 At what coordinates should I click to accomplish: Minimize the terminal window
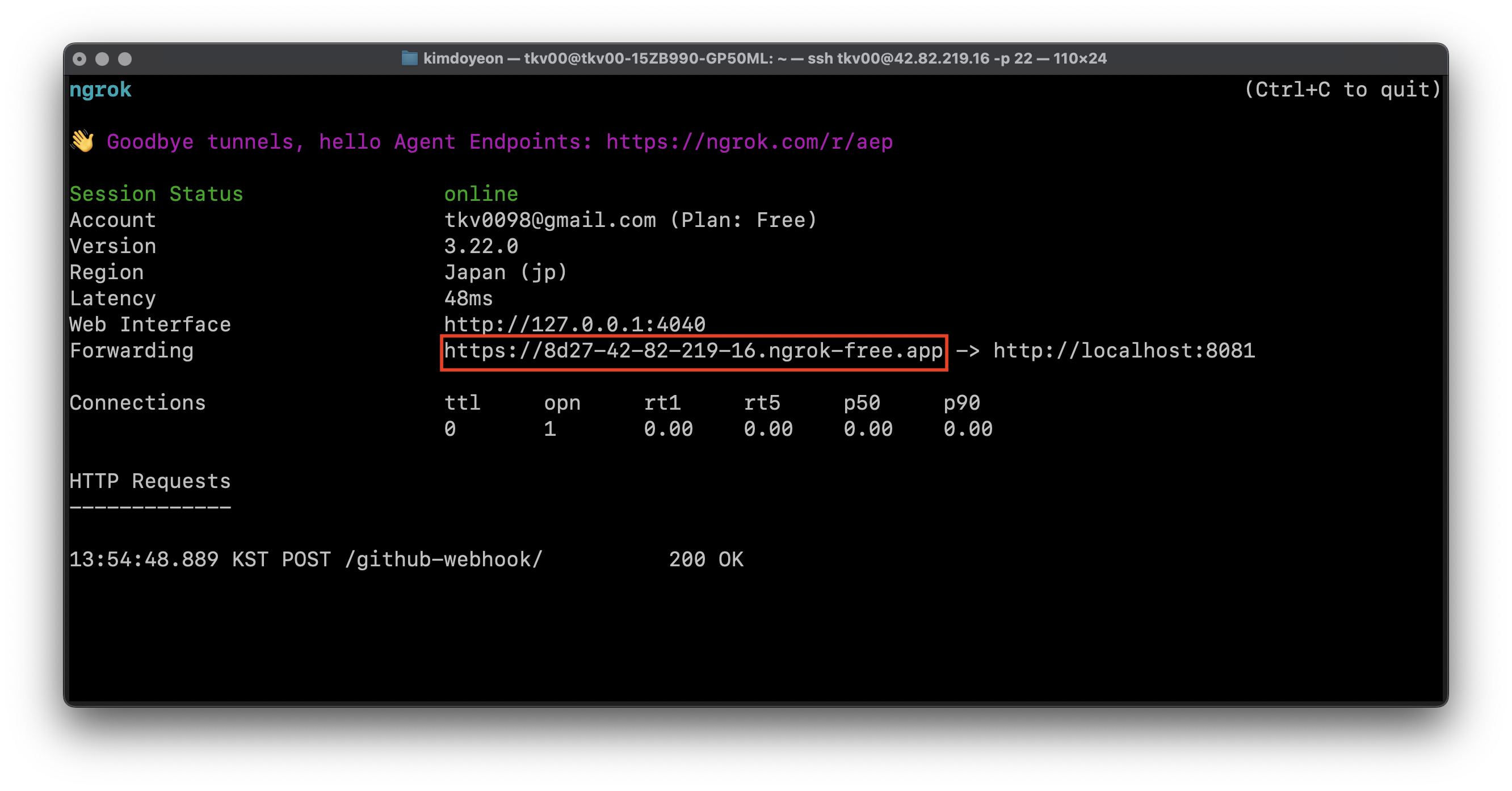coord(102,58)
